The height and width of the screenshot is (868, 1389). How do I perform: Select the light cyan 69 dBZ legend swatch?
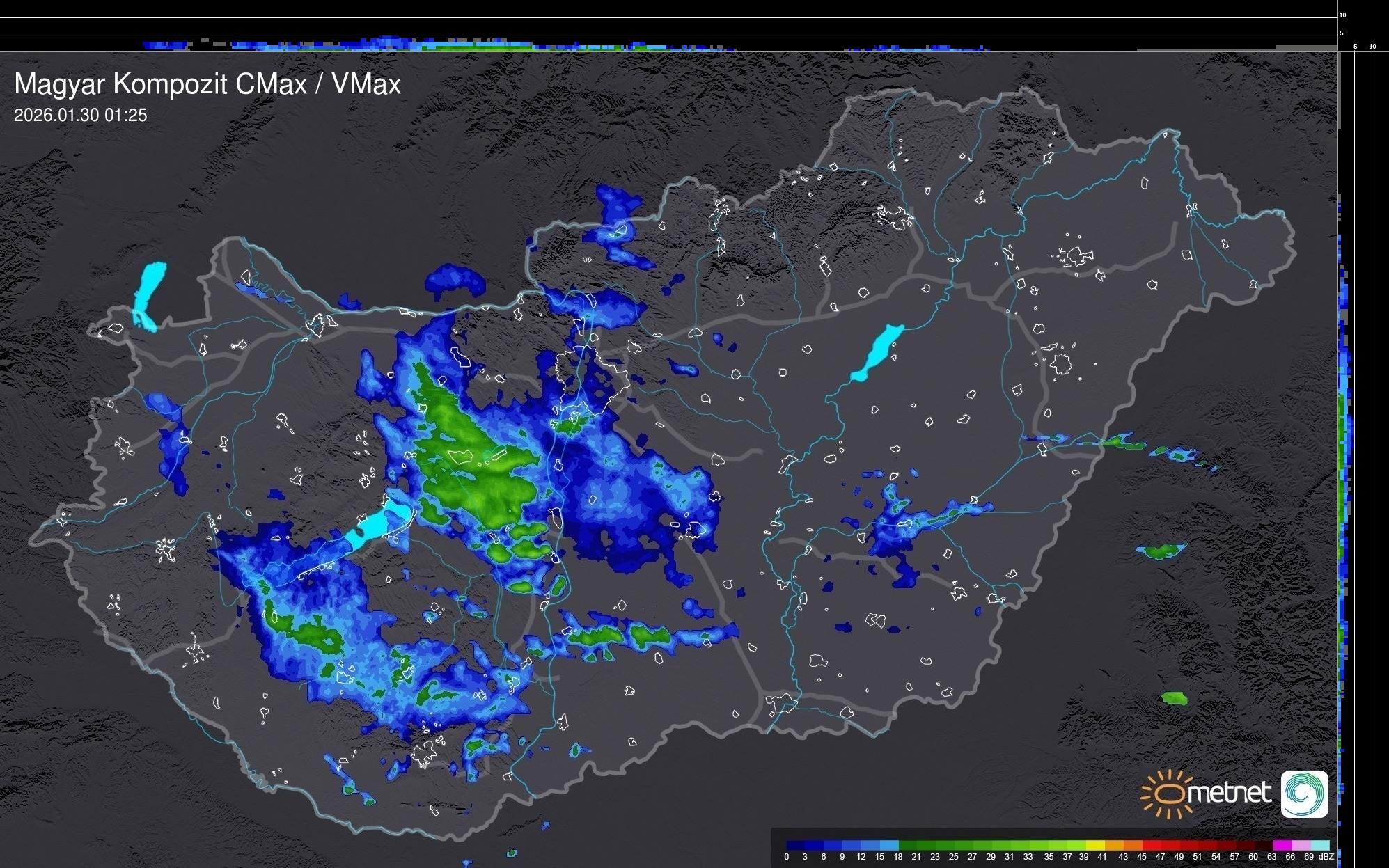pos(1319,845)
